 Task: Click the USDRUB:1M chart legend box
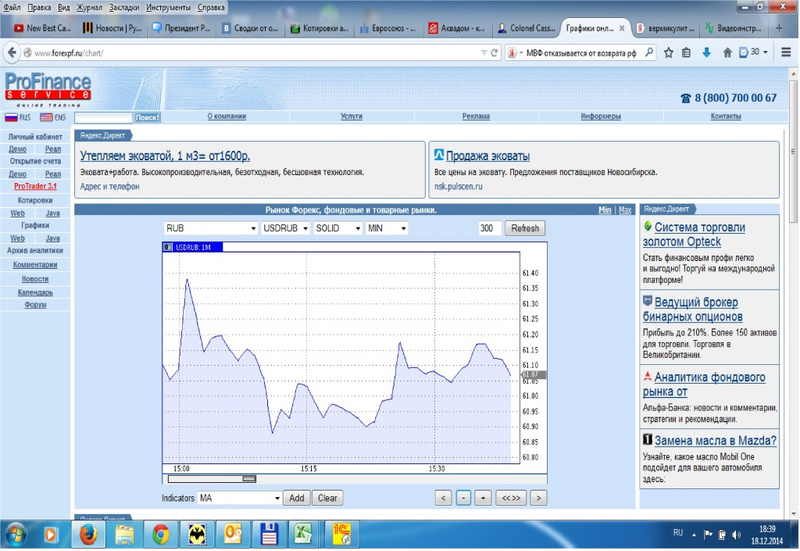click(x=187, y=246)
